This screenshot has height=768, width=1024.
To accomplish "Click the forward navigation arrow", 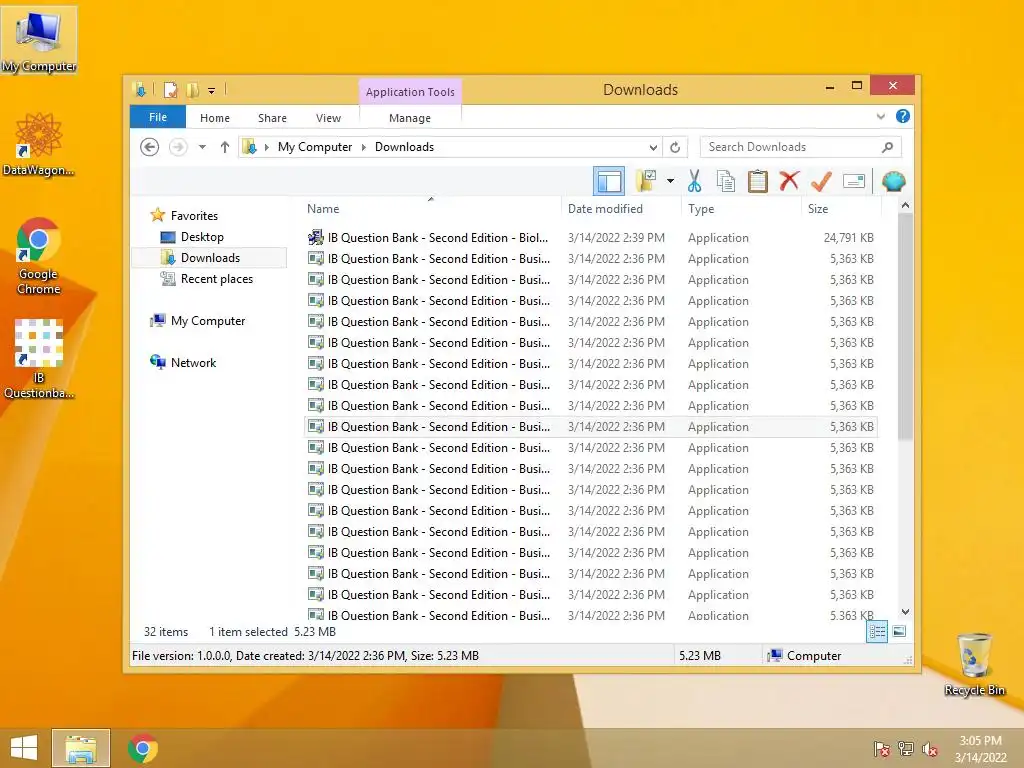I will (x=178, y=147).
